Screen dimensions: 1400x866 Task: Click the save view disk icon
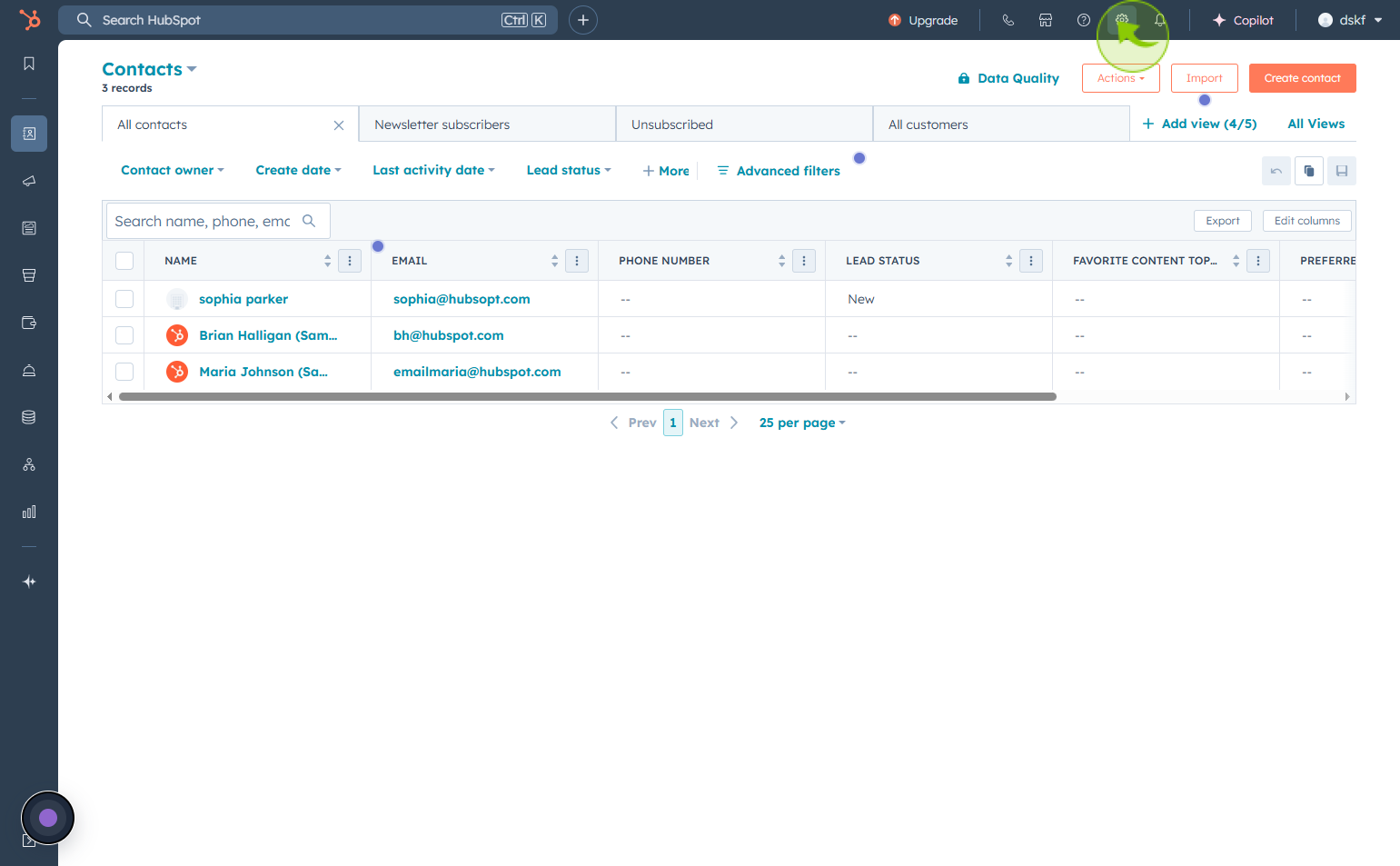[x=1342, y=171]
